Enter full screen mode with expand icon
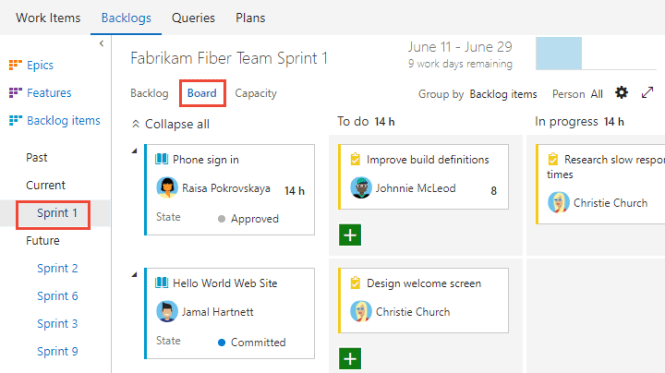 click(647, 93)
